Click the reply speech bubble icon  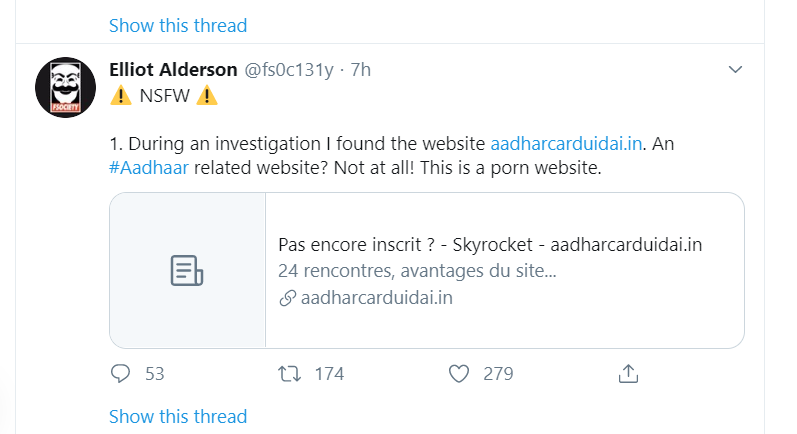pyautogui.click(x=120, y=374)
